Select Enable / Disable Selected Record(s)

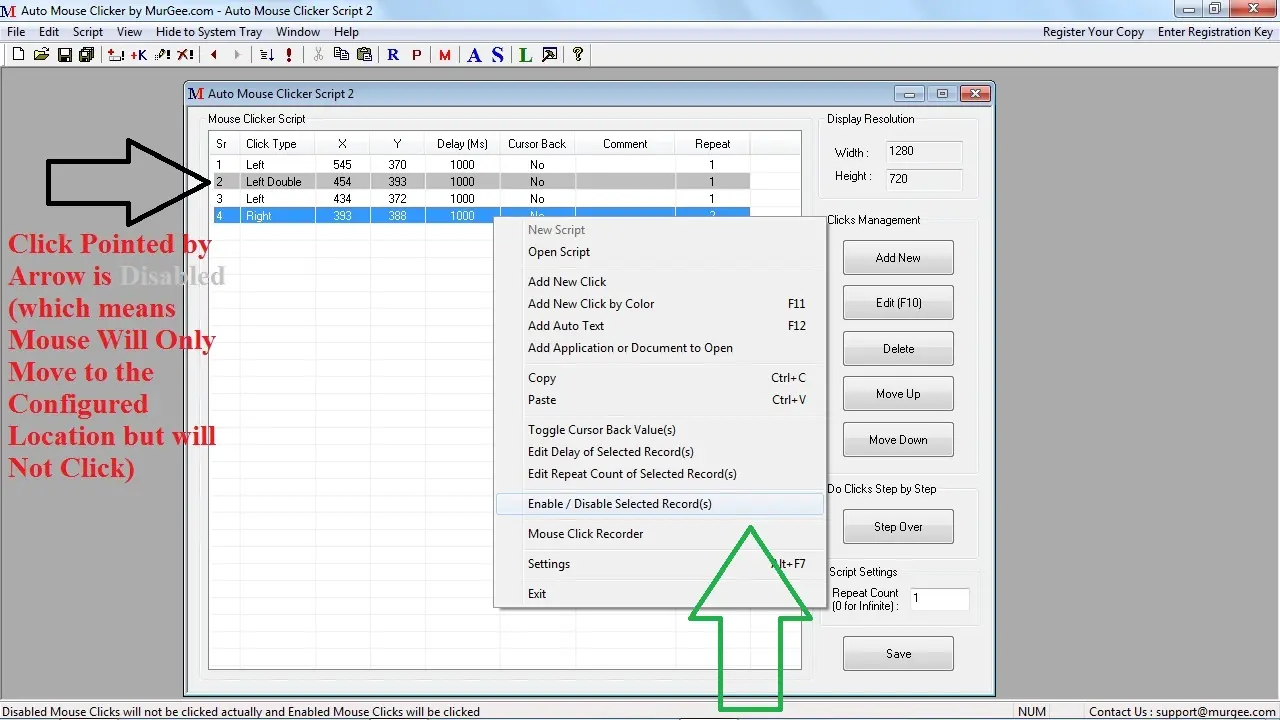pyautogui.click(x=660, y=504)
